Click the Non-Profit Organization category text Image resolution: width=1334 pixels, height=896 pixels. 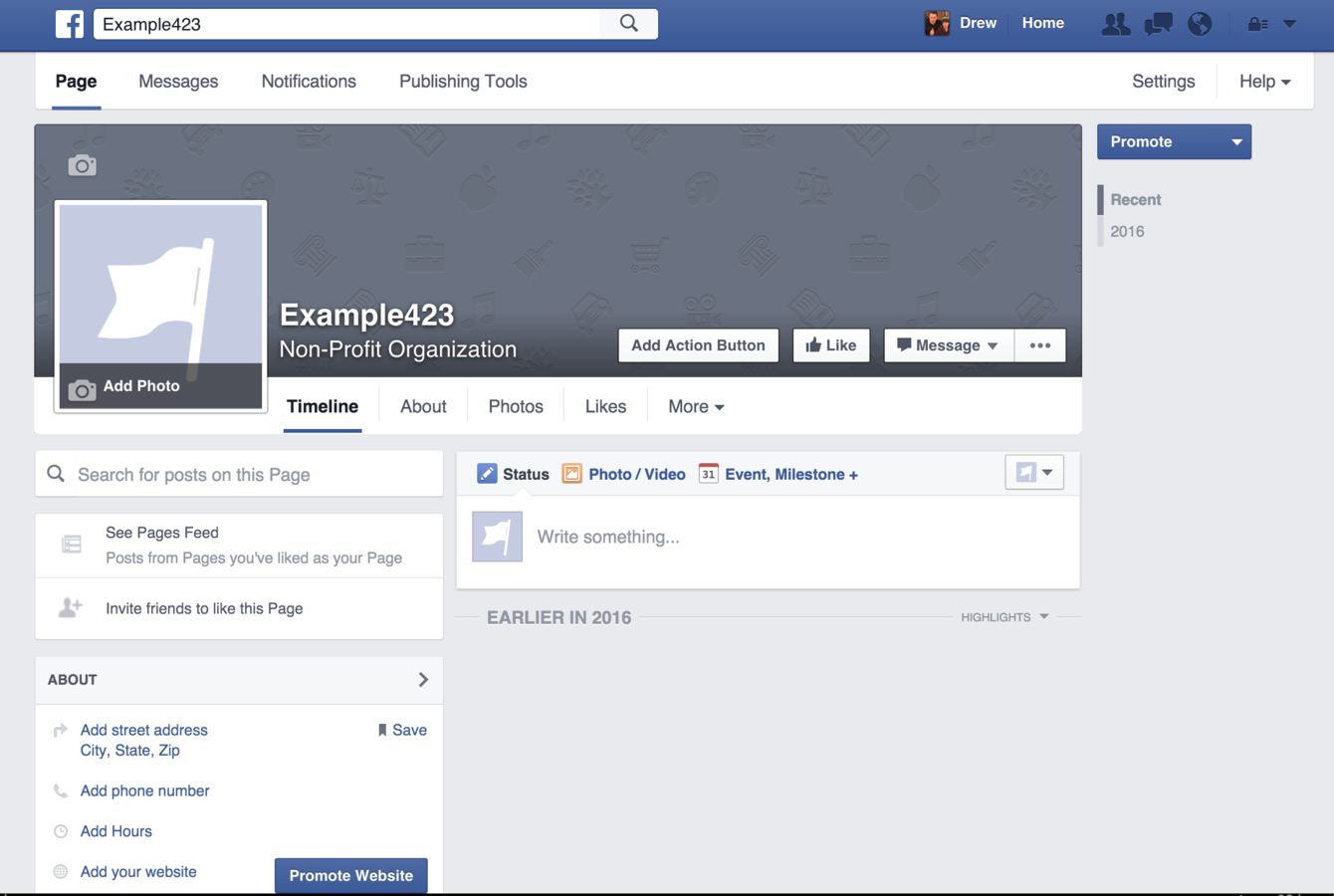point(398,349)
